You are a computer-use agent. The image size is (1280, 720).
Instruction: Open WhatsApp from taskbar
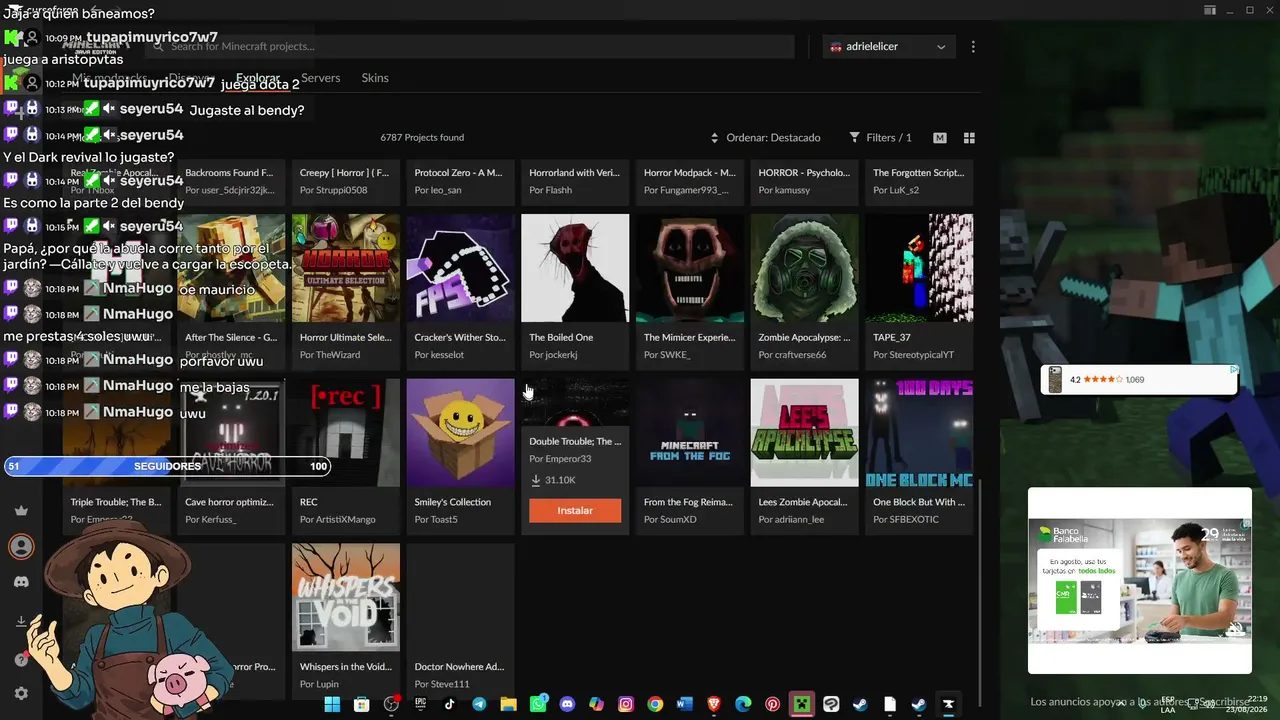(x=538, y=705)
